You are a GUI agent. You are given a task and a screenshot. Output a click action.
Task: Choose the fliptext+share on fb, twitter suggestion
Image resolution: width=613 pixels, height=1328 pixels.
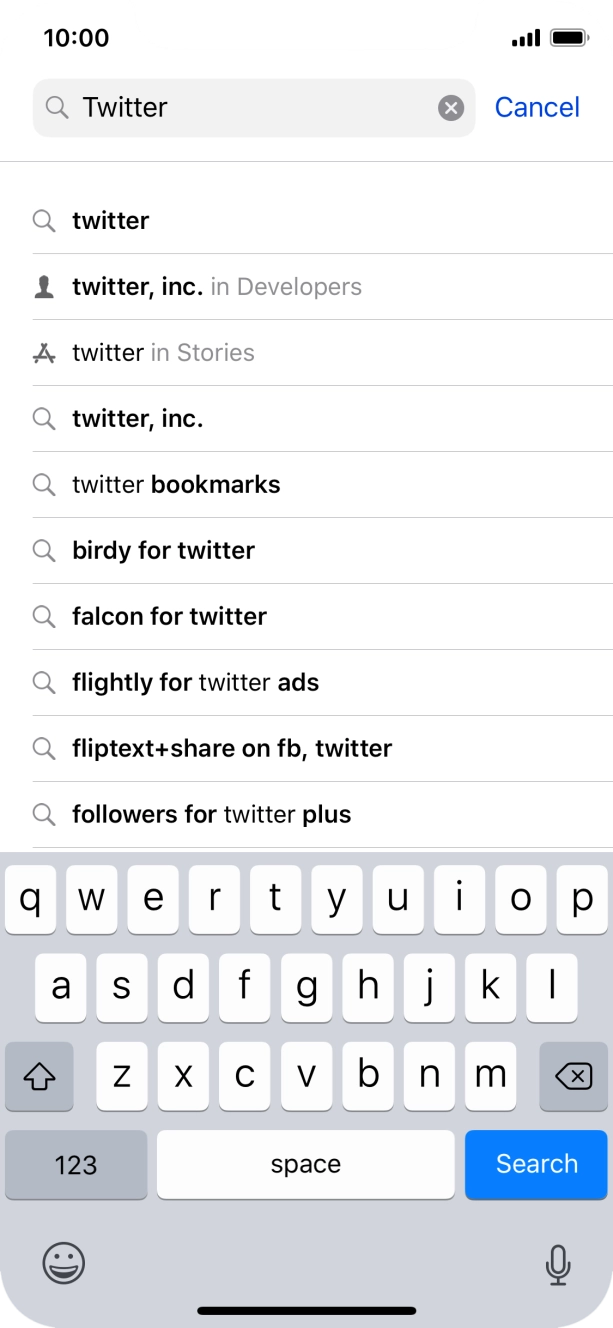232,749
